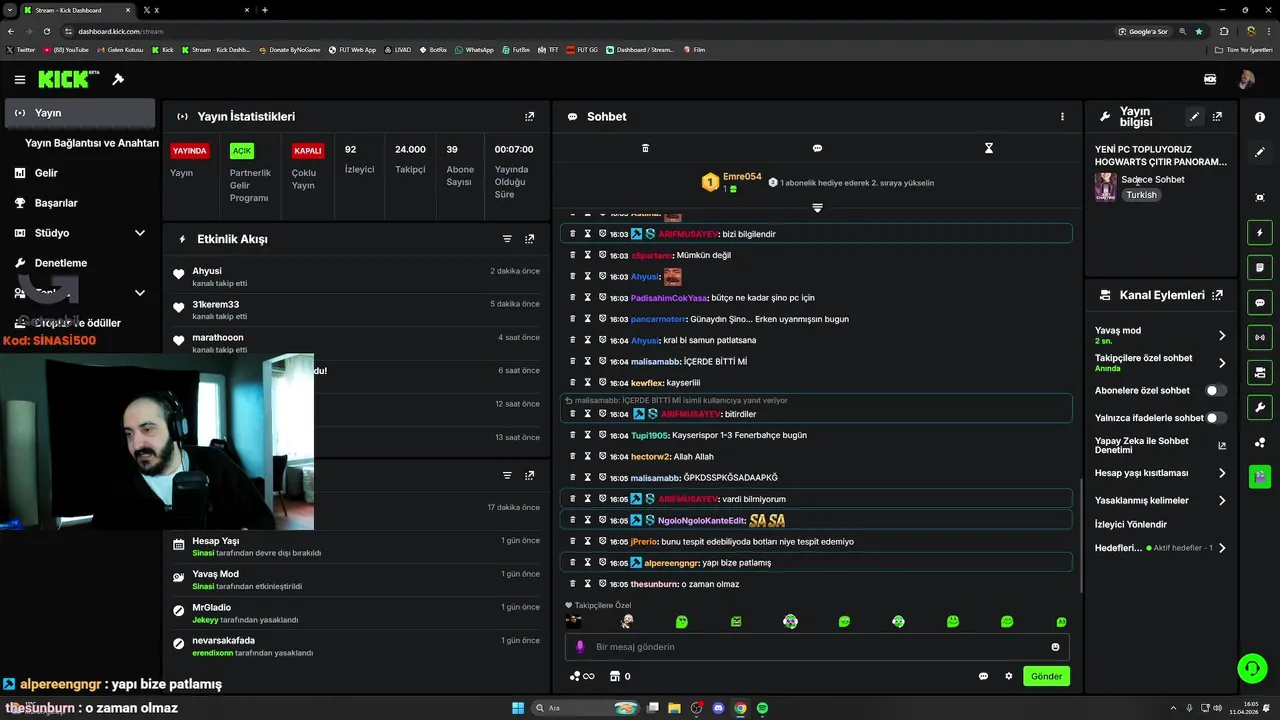
Task: Click İzleyici Yönlendir
Action: pyautogui.click(x=1131, y=524)
